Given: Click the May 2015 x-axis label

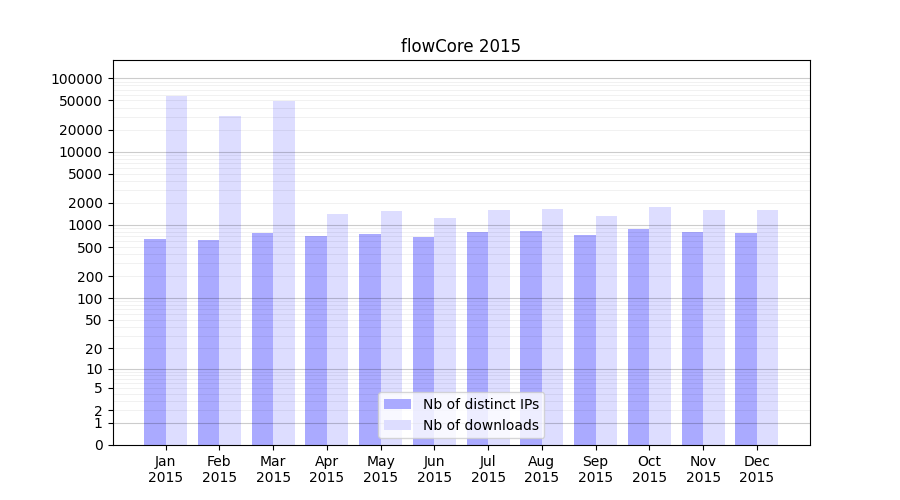Looking at the screenshot, I should click(x=381, y=469).
